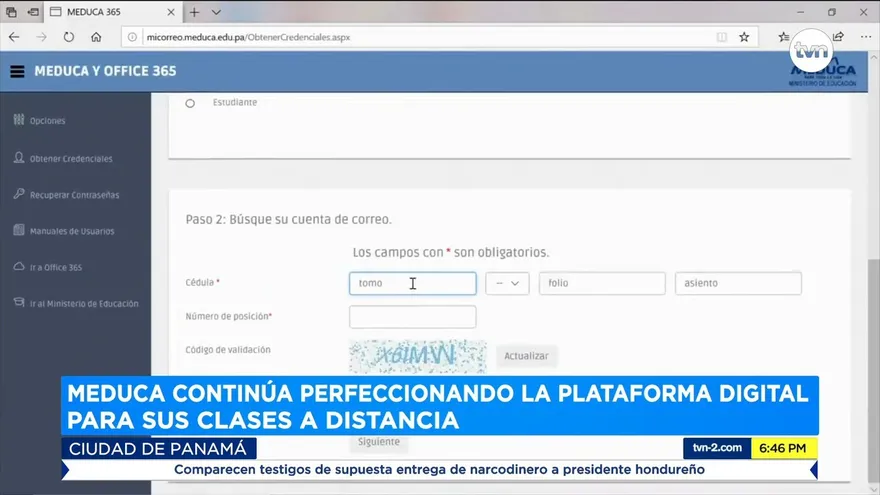Click the captcha validation code image

point(418,356)
